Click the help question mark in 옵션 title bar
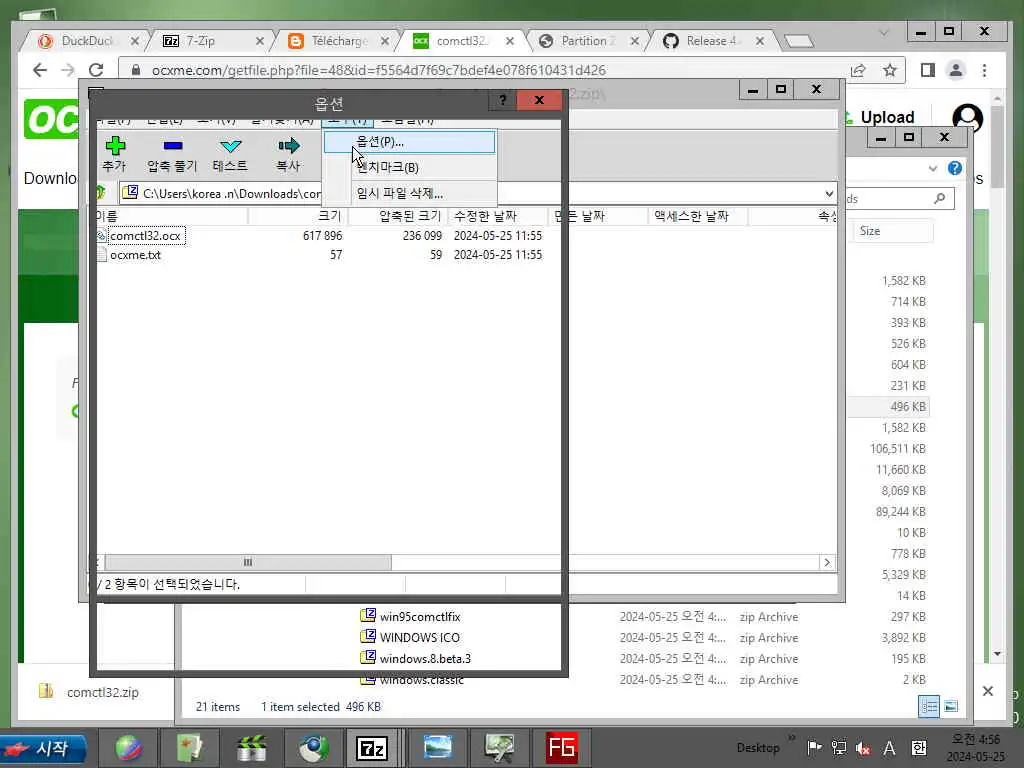 pyautogui.click(x=502, y=100)
